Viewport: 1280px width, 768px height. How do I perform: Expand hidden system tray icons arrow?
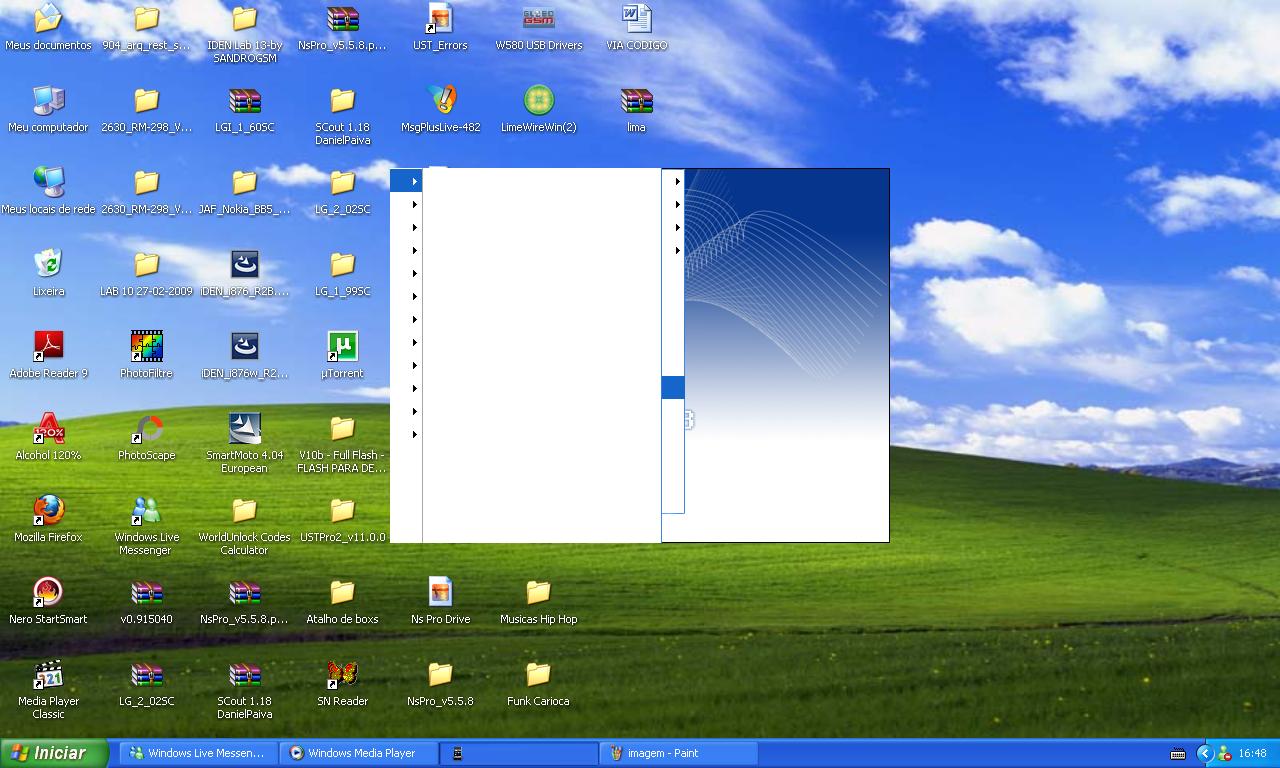tap(1204, 753)
